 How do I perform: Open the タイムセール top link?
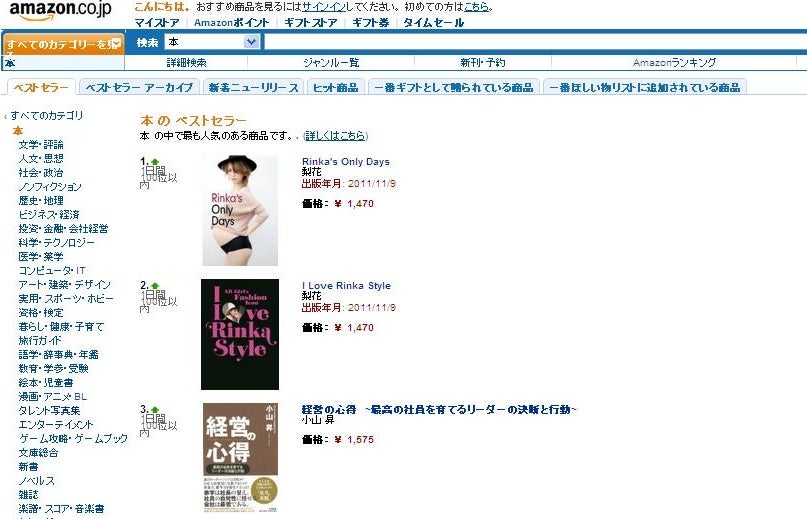[x=433, y=23]
